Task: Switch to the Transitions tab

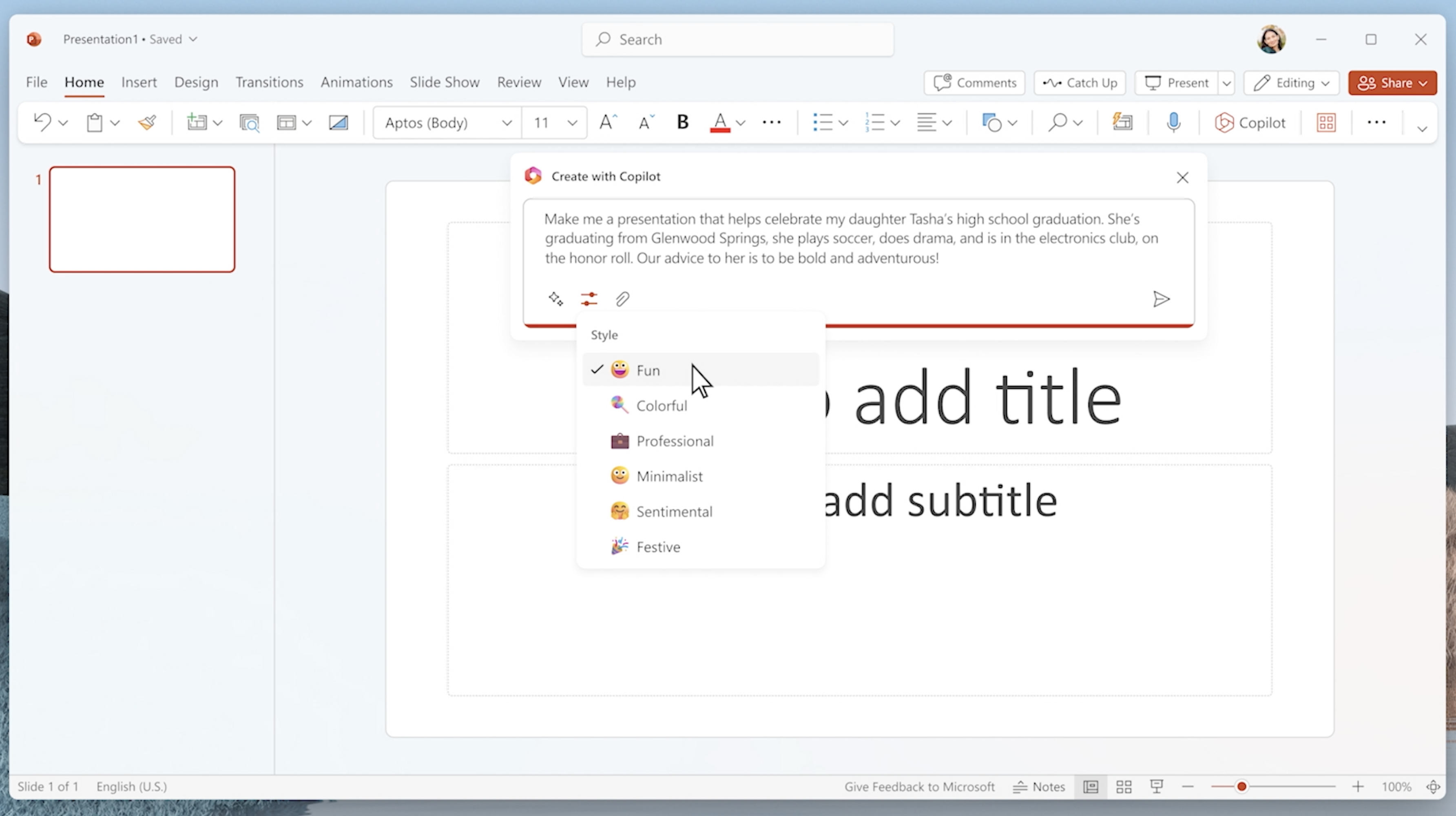Action: (x=269, y=82)
